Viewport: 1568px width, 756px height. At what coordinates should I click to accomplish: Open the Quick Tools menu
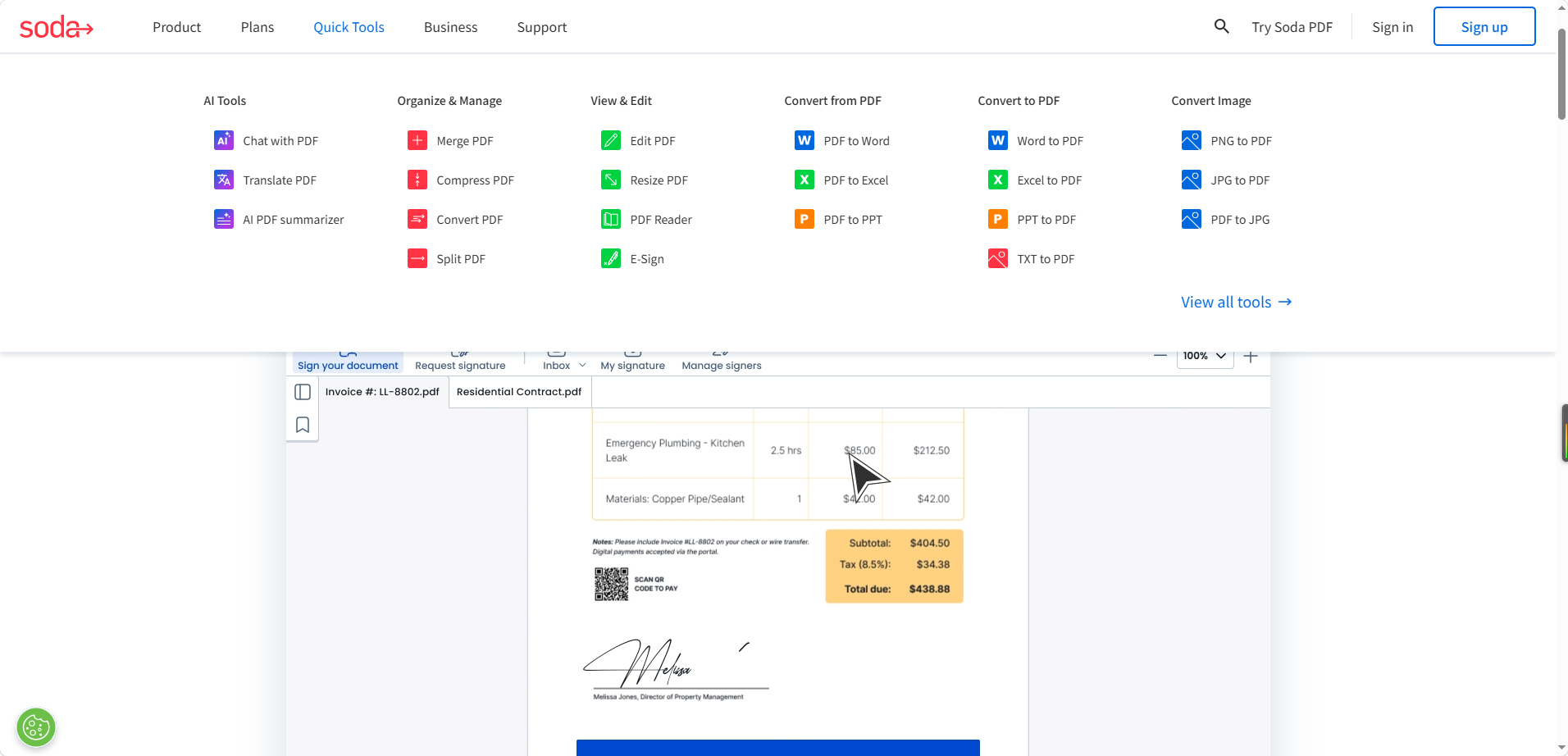[x=349, y=27]
